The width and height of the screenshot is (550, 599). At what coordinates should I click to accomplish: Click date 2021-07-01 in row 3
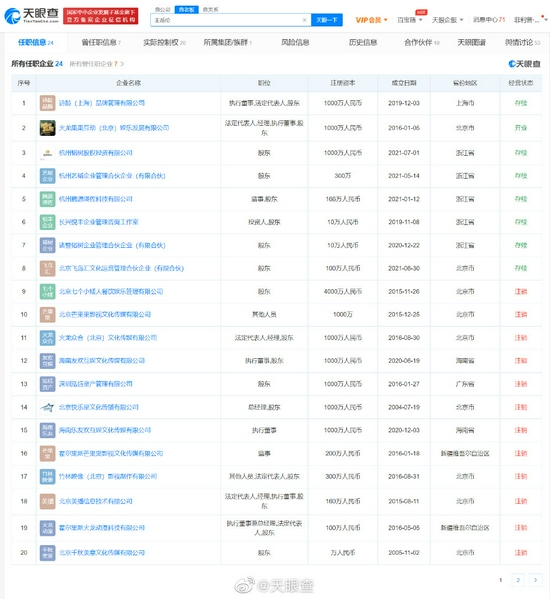click(x=404, y=153)
